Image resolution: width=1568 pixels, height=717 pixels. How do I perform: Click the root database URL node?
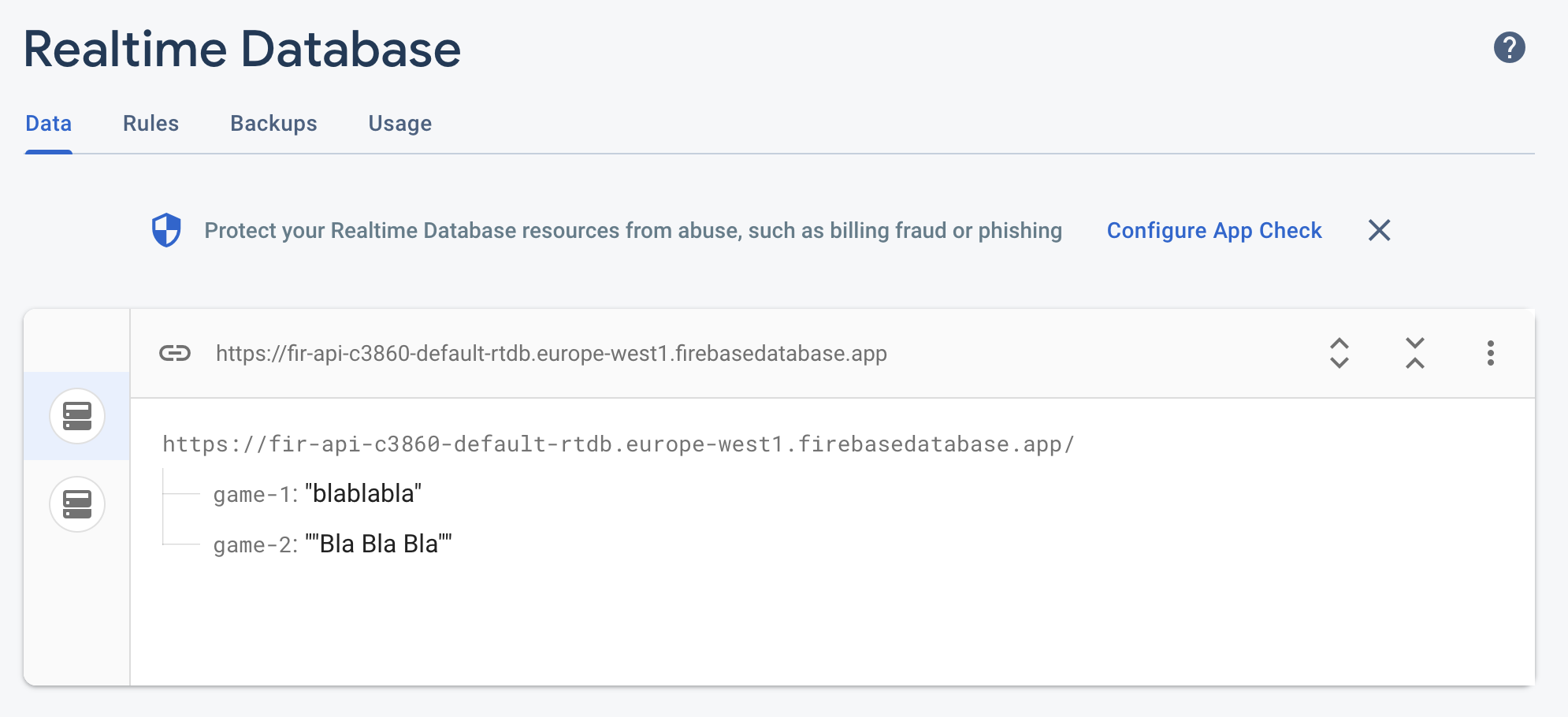coord(618,444)
